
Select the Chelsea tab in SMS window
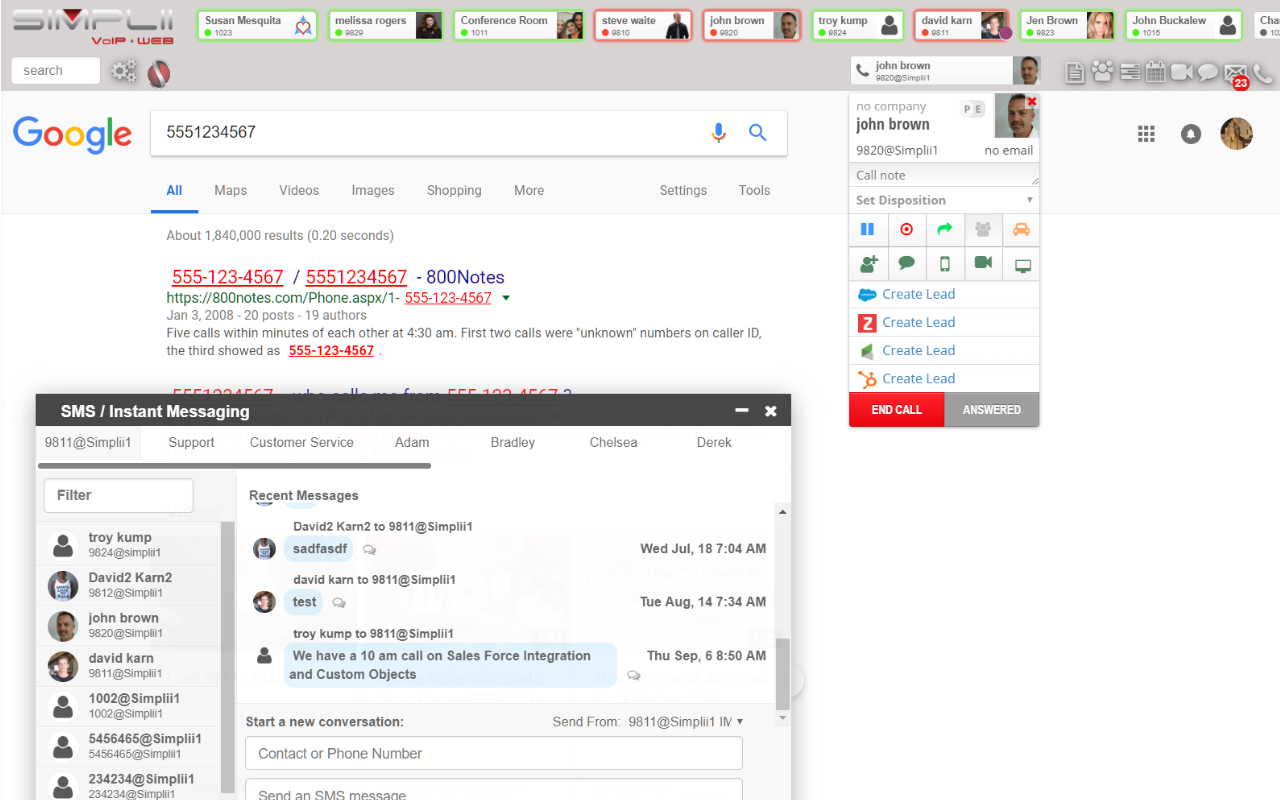point(614,442)
